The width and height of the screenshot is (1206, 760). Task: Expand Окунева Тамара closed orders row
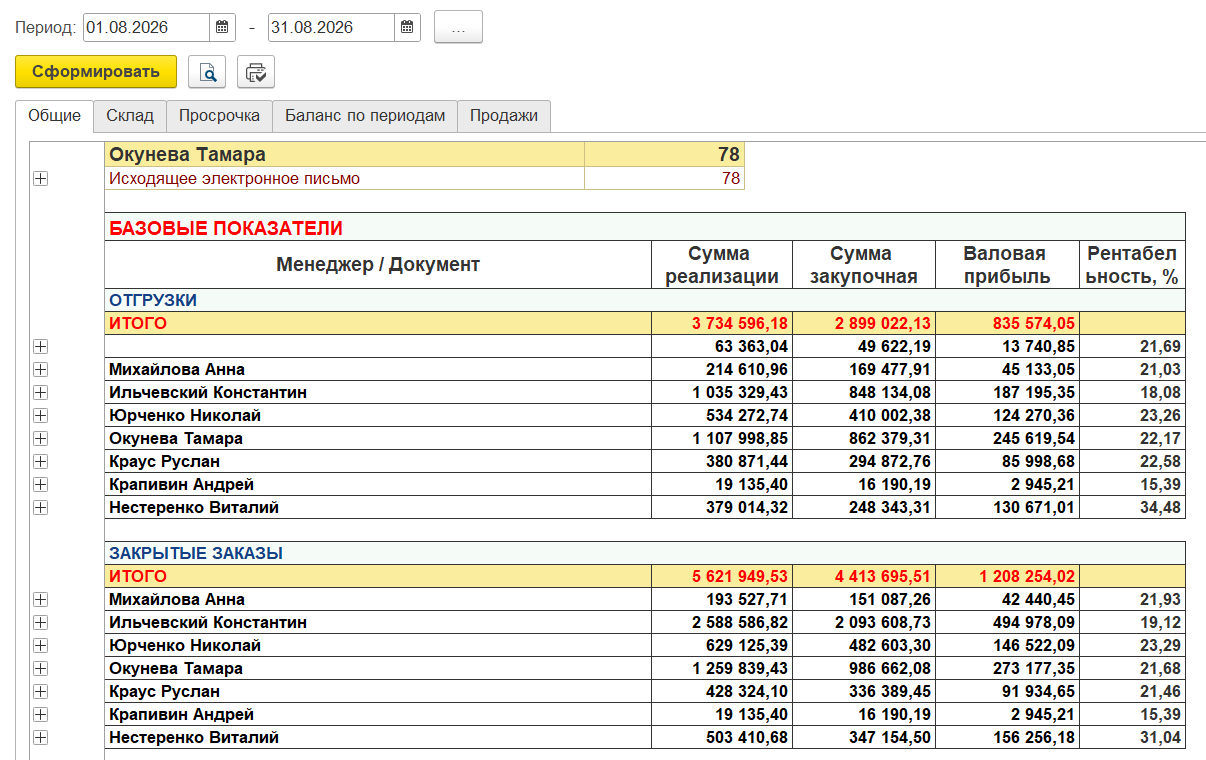[x=41, y=669]
